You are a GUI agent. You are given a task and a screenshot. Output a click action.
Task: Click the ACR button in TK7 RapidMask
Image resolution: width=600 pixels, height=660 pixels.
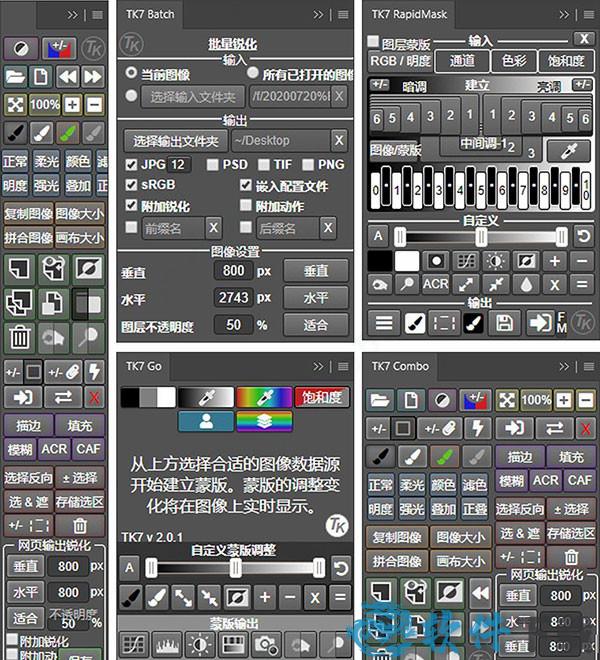coord(435,285)
